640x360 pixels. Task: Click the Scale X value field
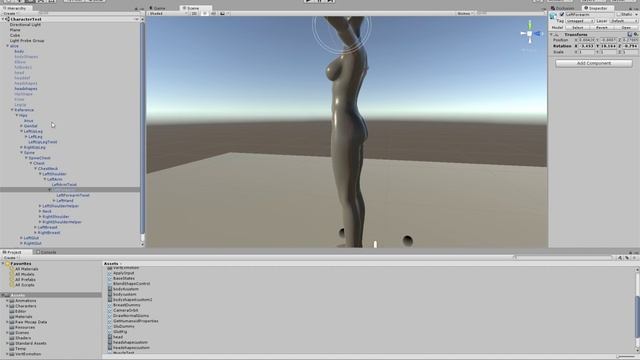pos(587,52)
